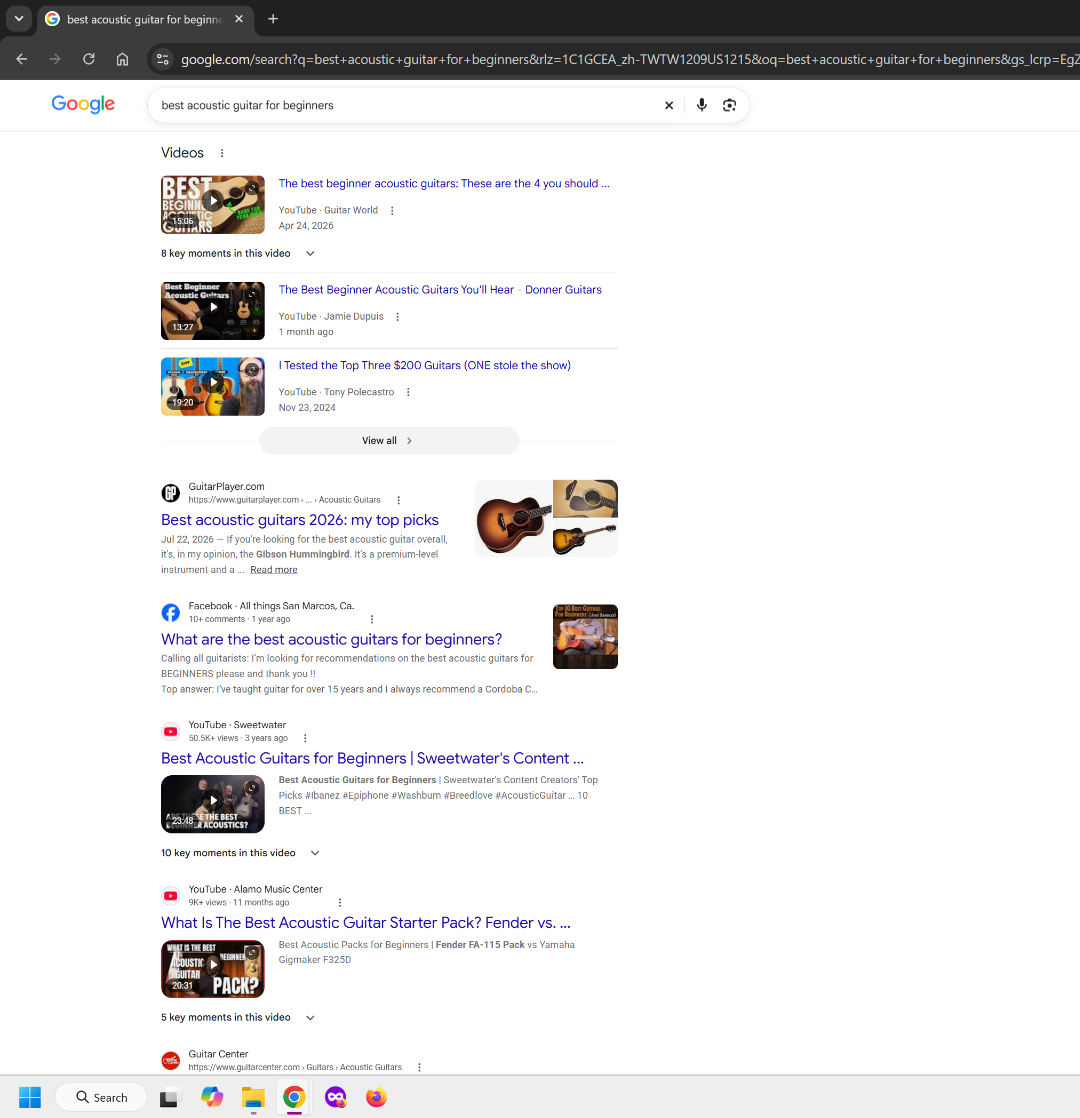Open 'The best beginner acoustic guitars' video link

pyautogui.click(x=443, y=183)
